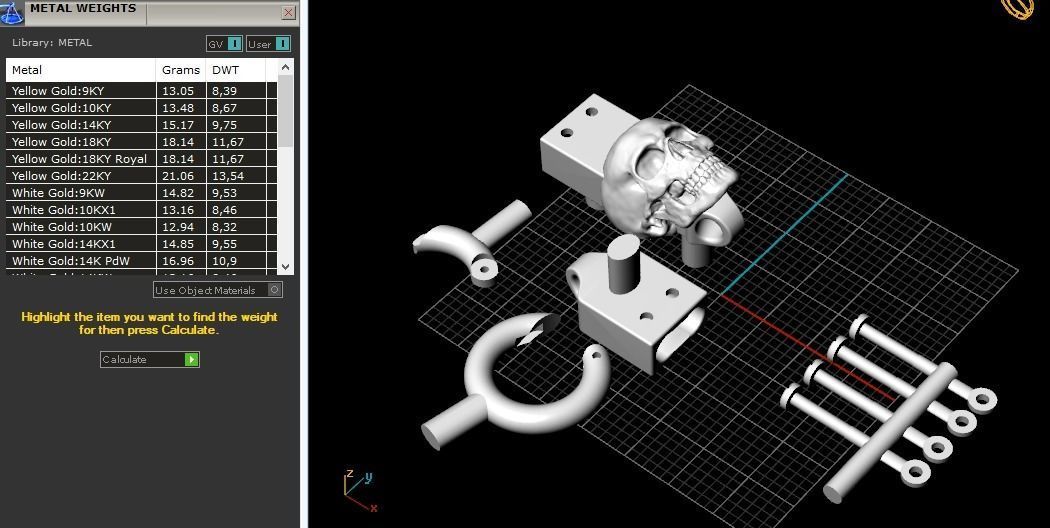Toggle the User library switch
This screenshot has width=1050, height=528.
tap(269, 44)
